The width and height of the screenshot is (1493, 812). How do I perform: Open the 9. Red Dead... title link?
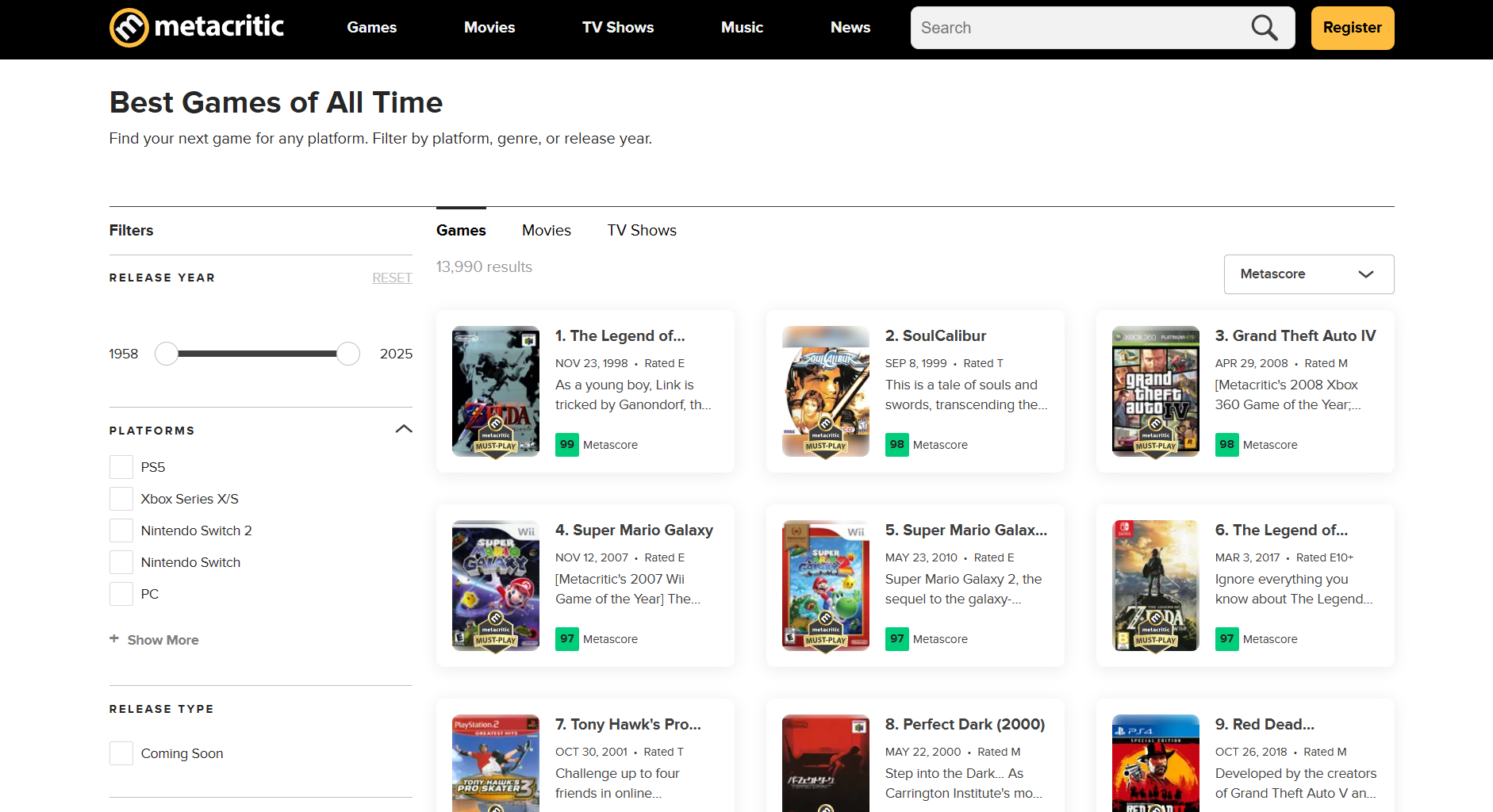[x=1265, y=725]
